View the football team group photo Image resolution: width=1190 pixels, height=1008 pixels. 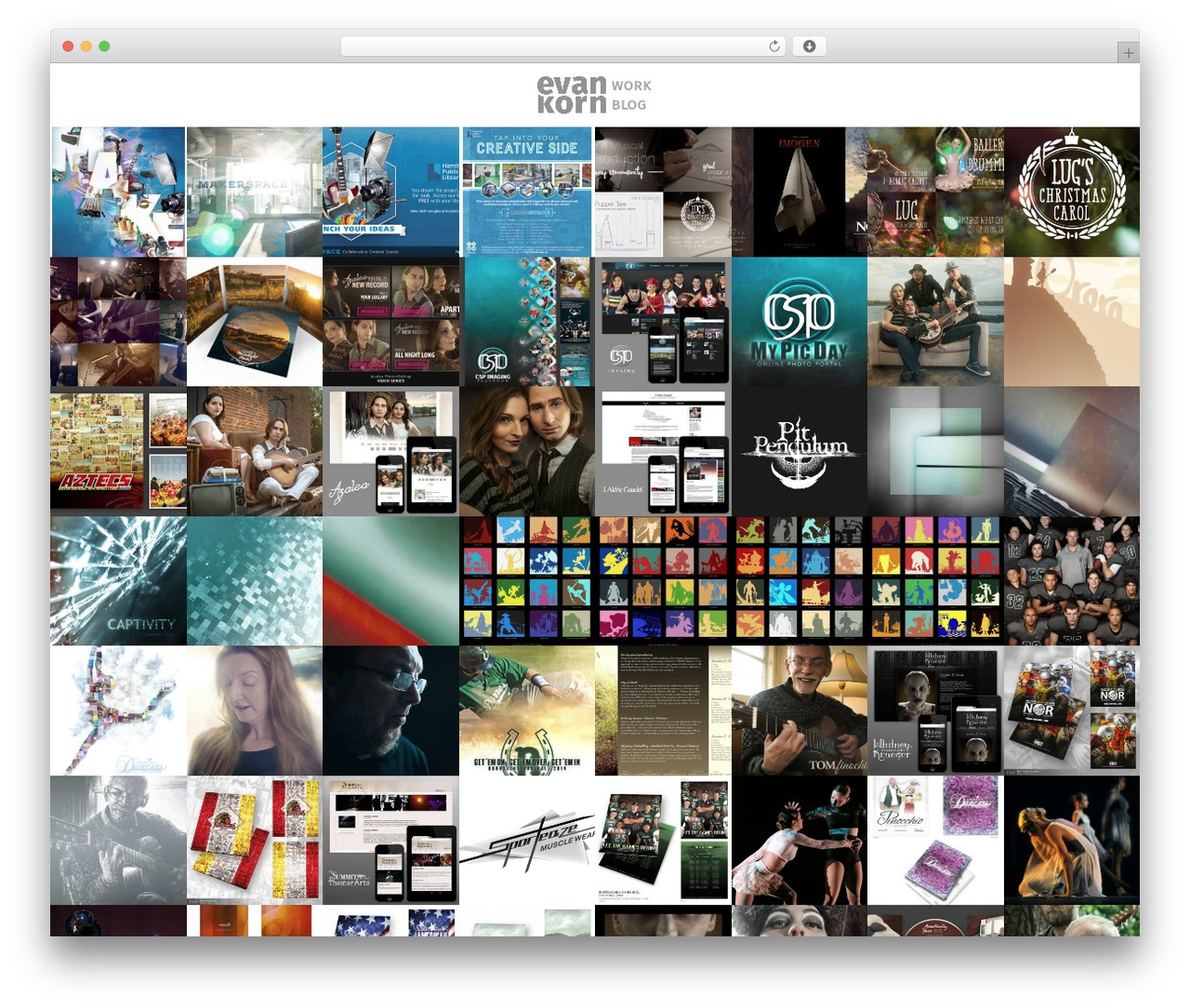pyautogui.click(x=1072, y=581)
